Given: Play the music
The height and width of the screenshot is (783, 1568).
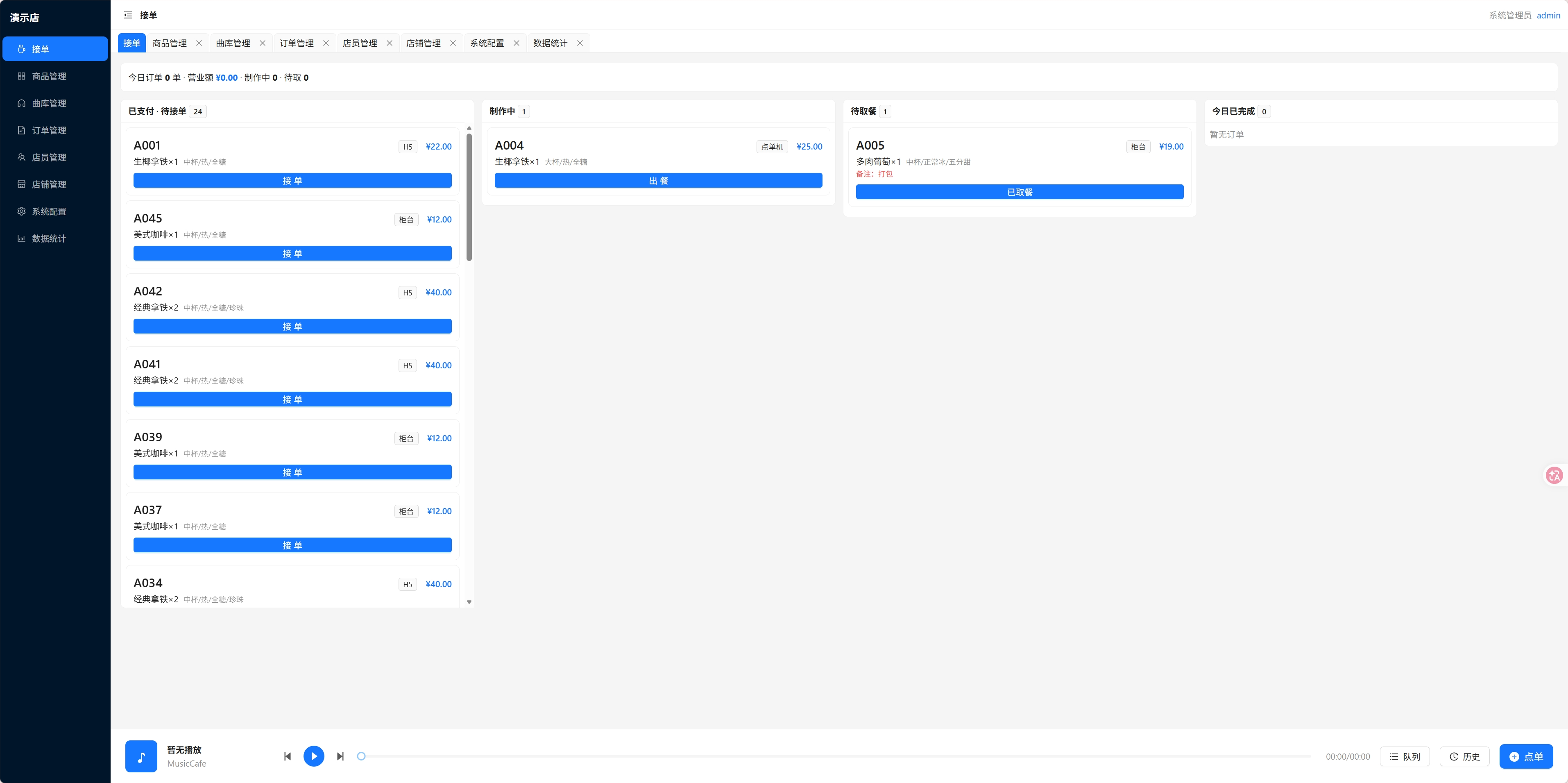Looking at the screenshot, I should 314,756.
